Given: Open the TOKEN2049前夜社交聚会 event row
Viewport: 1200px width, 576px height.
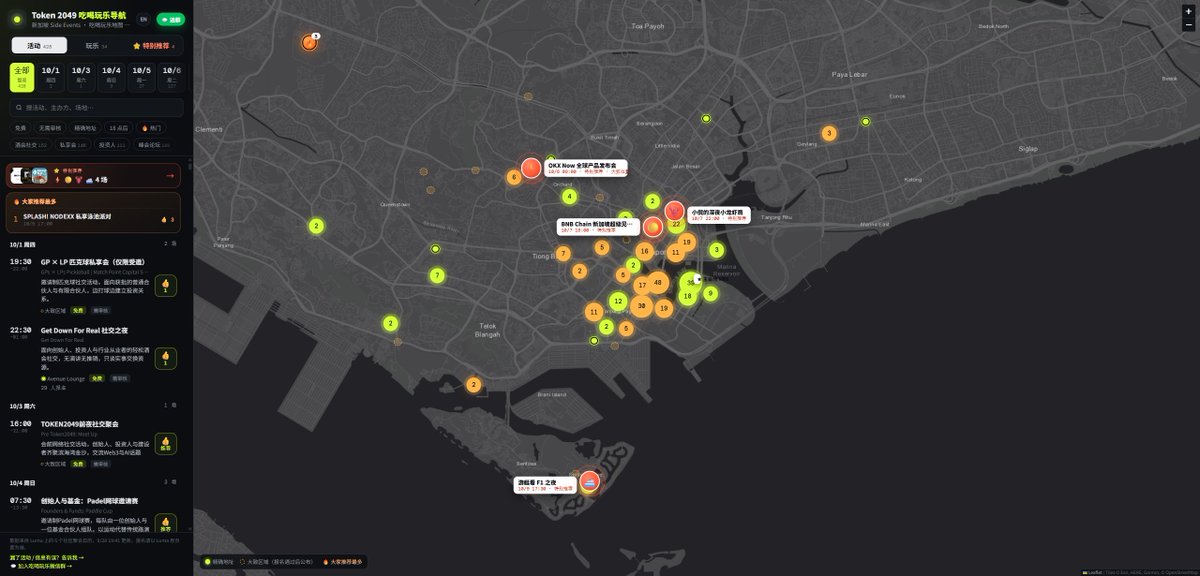Looking at the screenshot, I should [93, 443].
